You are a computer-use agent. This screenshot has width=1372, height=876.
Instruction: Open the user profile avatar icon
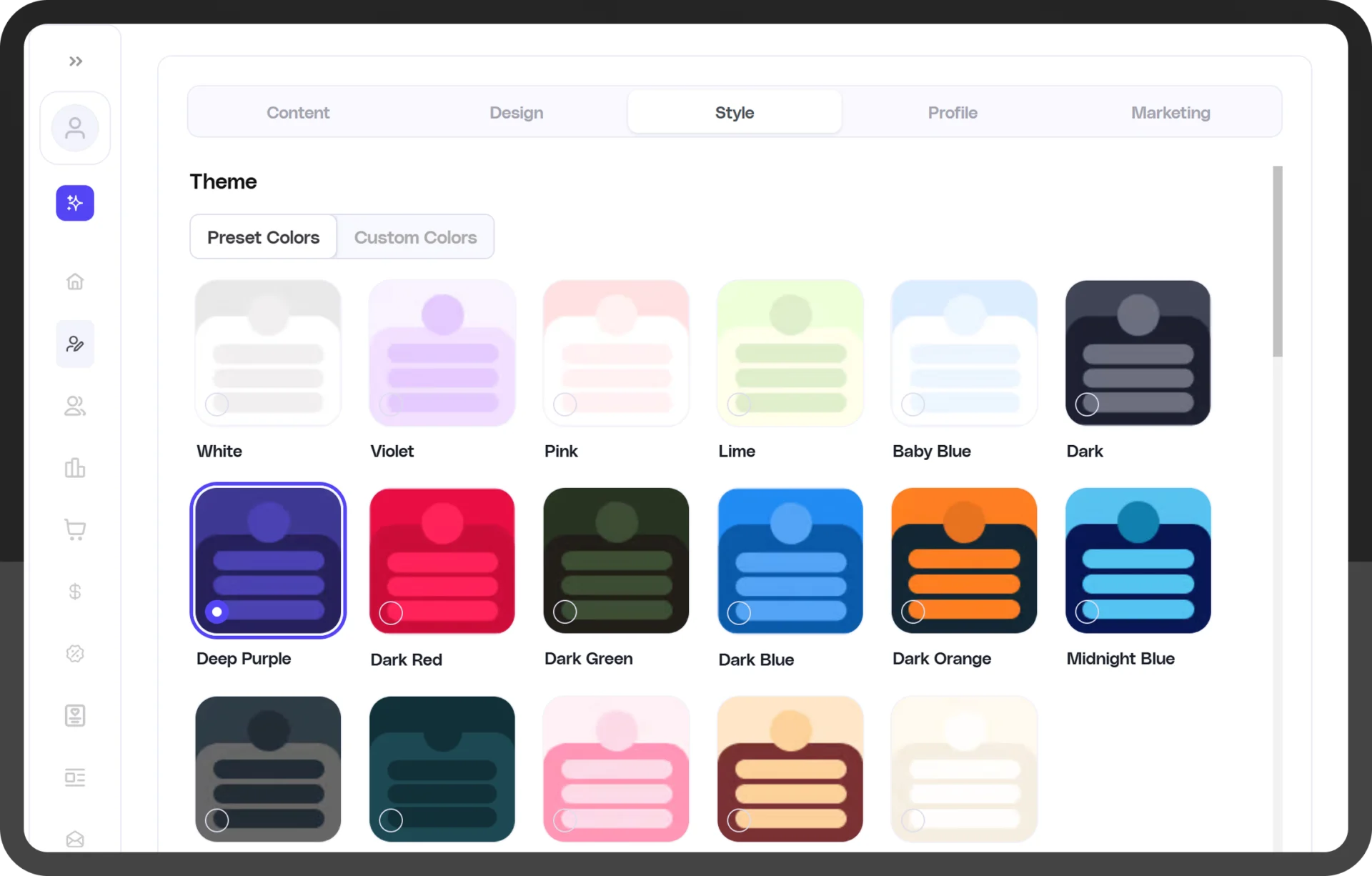click(75, 129)
